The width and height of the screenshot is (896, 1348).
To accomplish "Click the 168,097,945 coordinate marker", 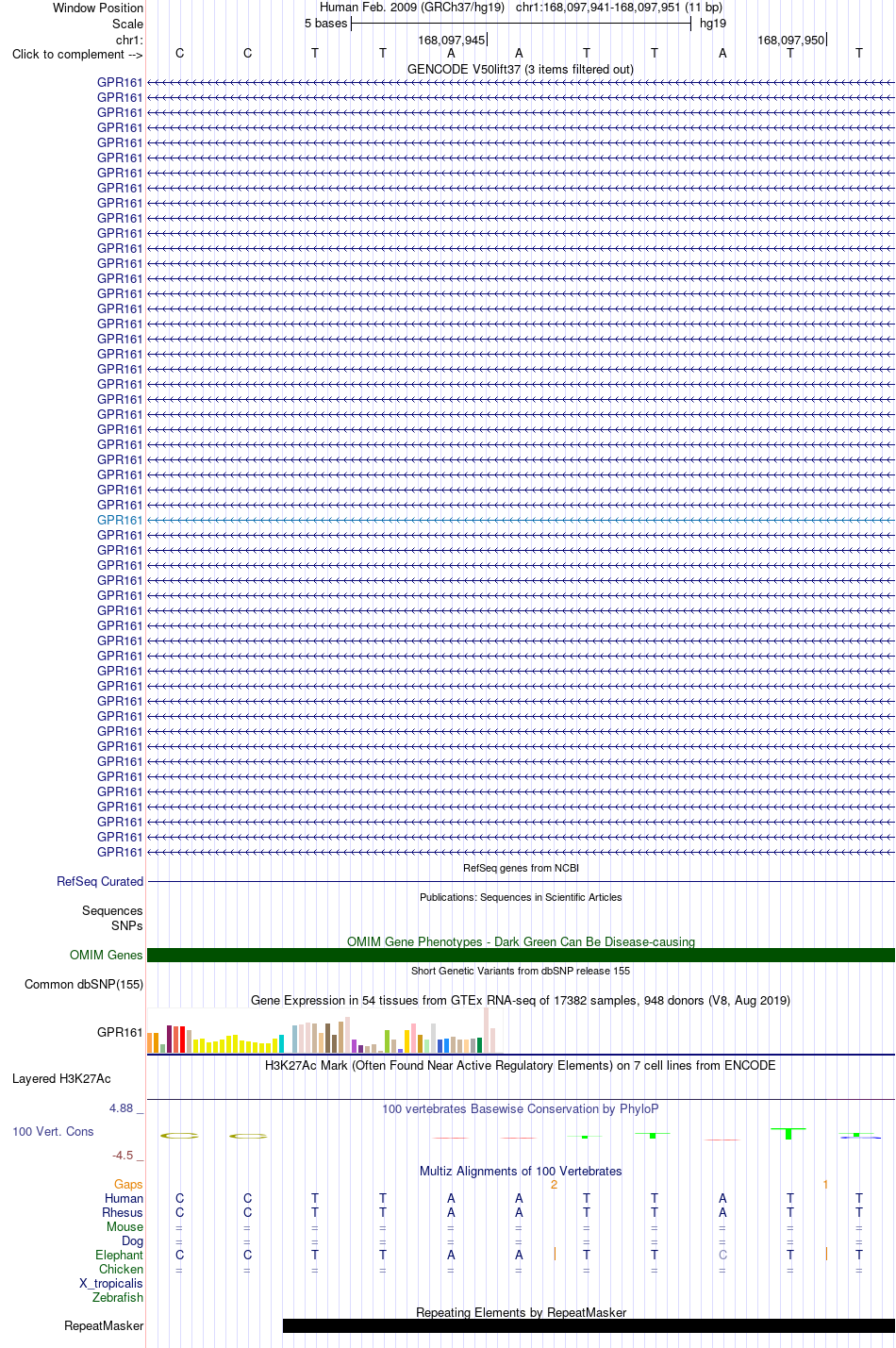I will [x=452, y=40].
